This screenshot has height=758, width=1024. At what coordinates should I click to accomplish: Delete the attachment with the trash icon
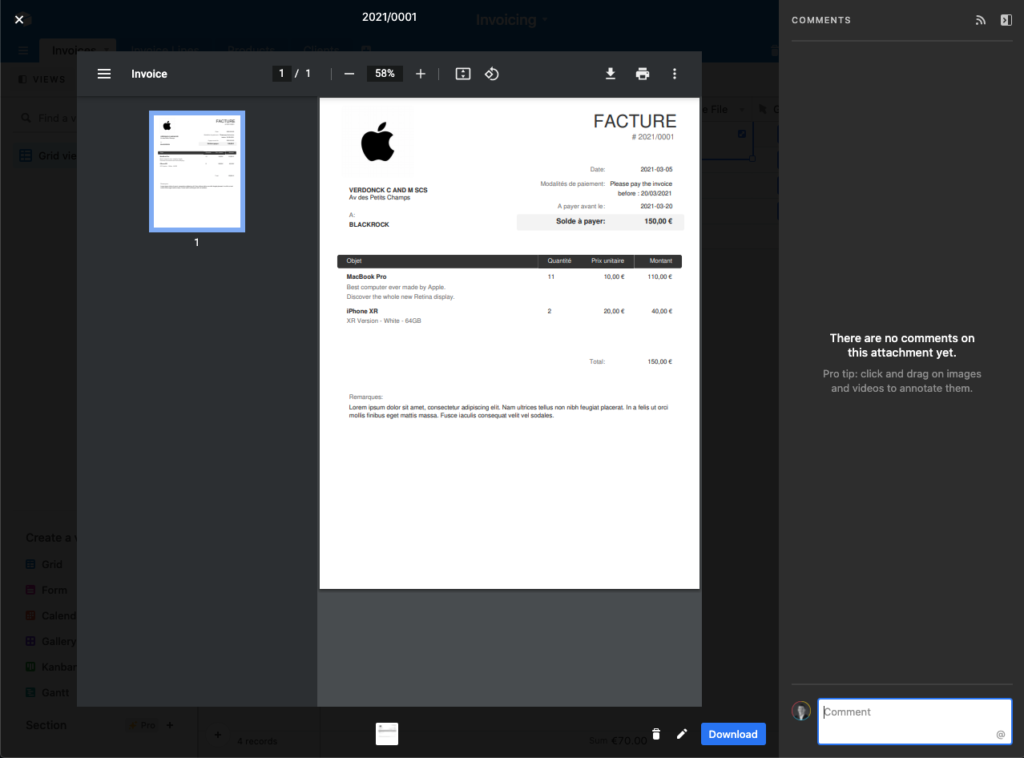click(656, 734)
